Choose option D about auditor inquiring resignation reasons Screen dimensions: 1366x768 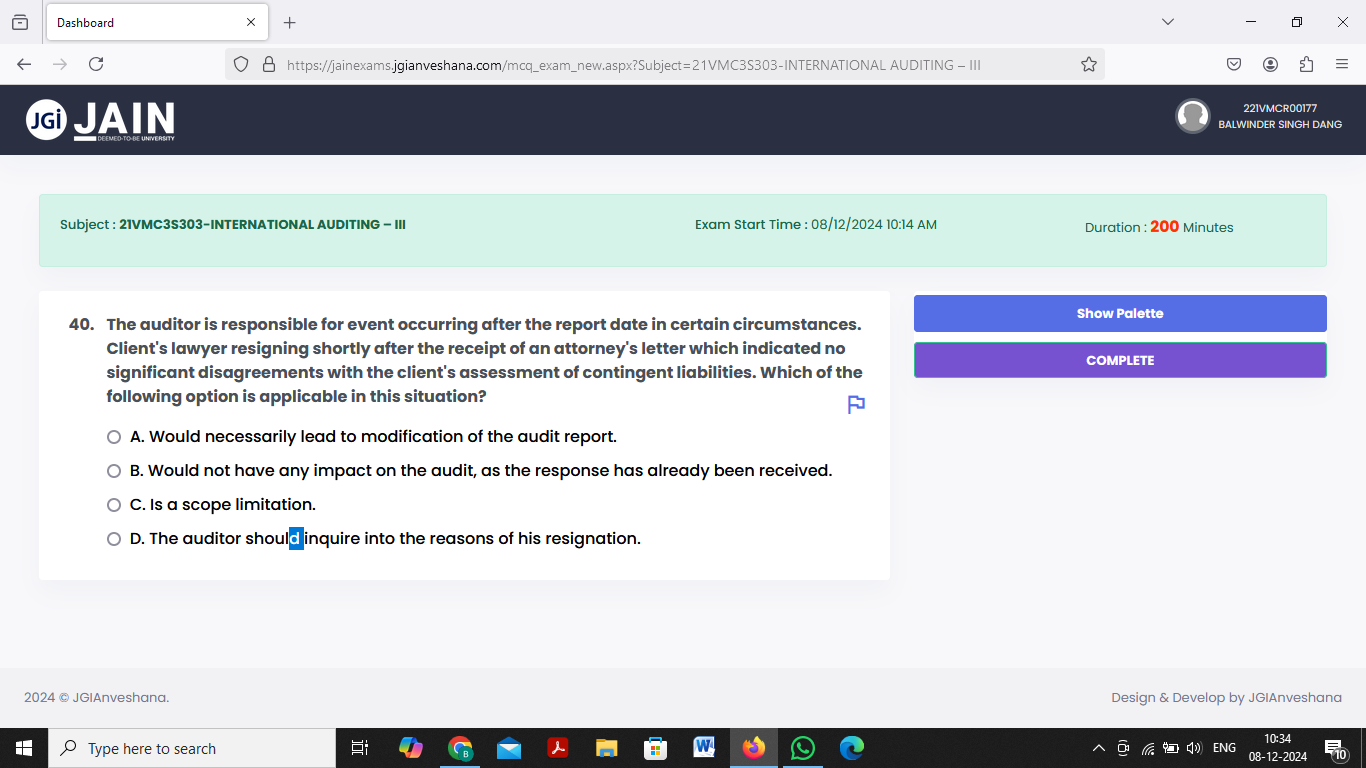click(114, 538)
